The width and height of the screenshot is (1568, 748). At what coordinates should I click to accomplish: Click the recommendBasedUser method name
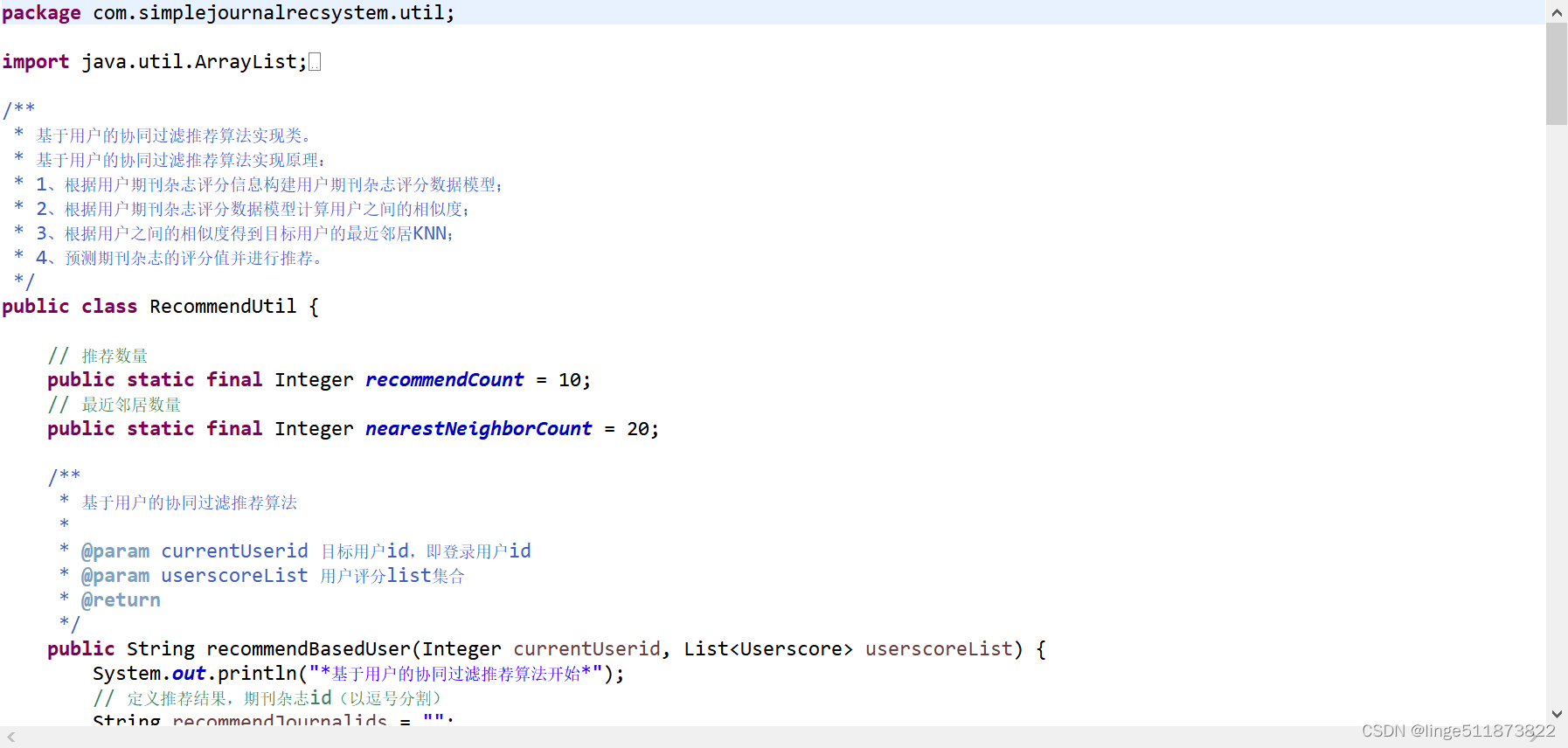(x=308, y=649)
